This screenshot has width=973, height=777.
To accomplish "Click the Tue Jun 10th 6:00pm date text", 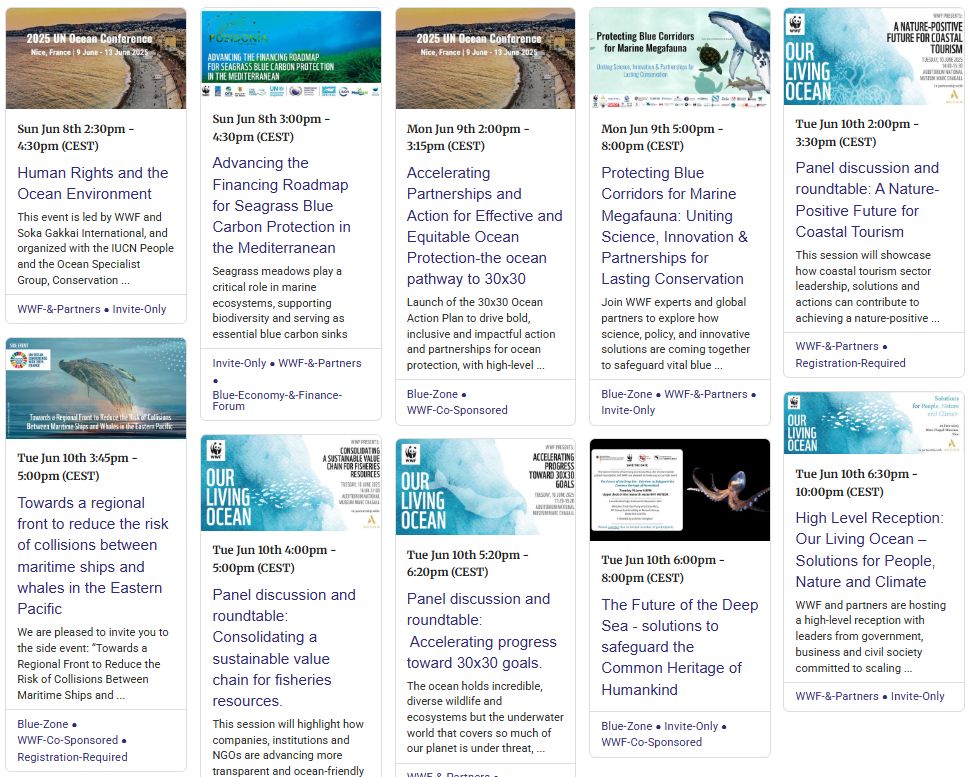I will (x=663, y=568).
